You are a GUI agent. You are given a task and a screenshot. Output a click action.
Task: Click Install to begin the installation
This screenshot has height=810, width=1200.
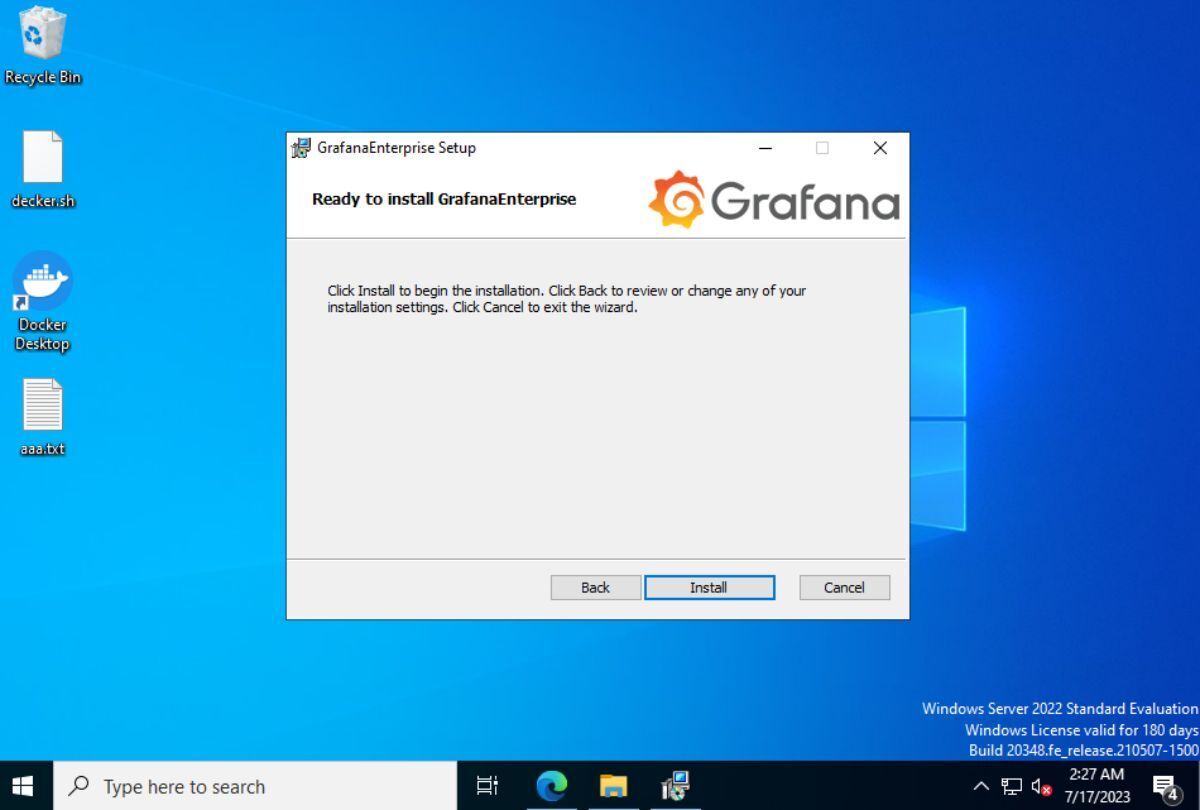(x=709, y=587)
